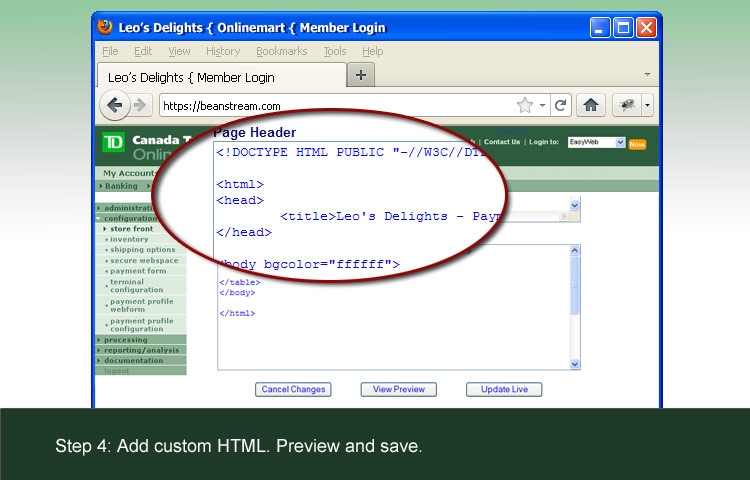Screen dimensions: 750x480
Task: Click the Firefox icon in title bar
Action: [x=105, y=27]
